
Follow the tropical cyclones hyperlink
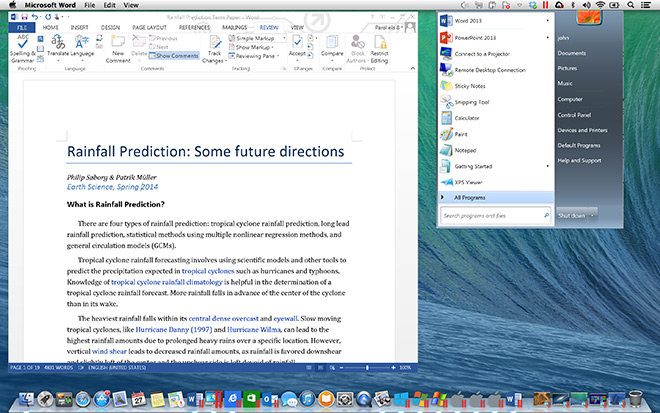[x=208, y=271]
